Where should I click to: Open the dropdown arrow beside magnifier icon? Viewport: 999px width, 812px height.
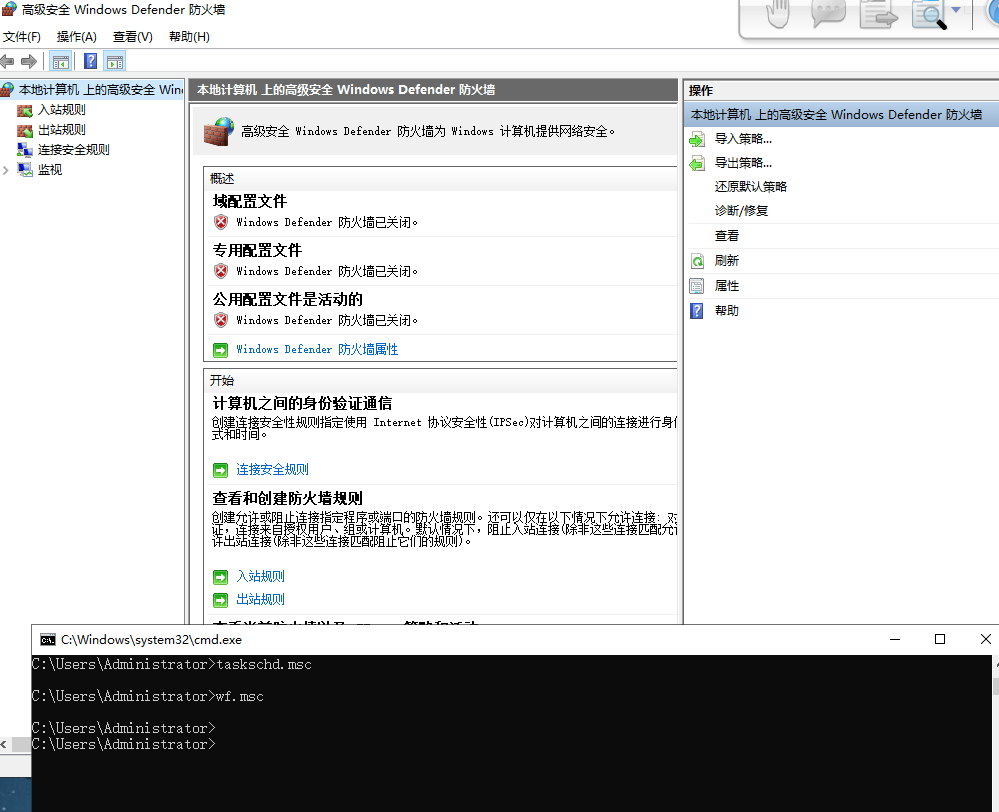(x=956, y=10)
